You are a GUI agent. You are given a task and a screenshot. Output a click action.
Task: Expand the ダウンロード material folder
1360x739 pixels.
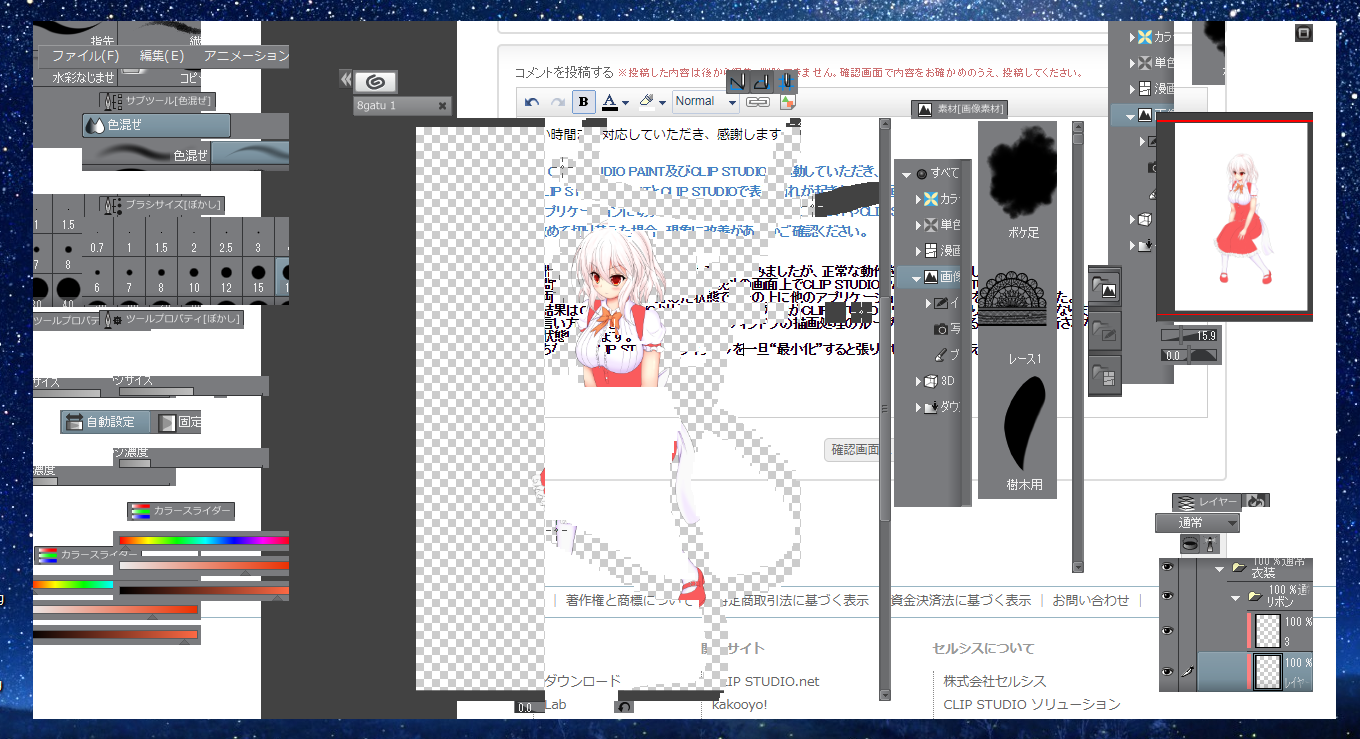pyautogui.click(x=920, y=407)
